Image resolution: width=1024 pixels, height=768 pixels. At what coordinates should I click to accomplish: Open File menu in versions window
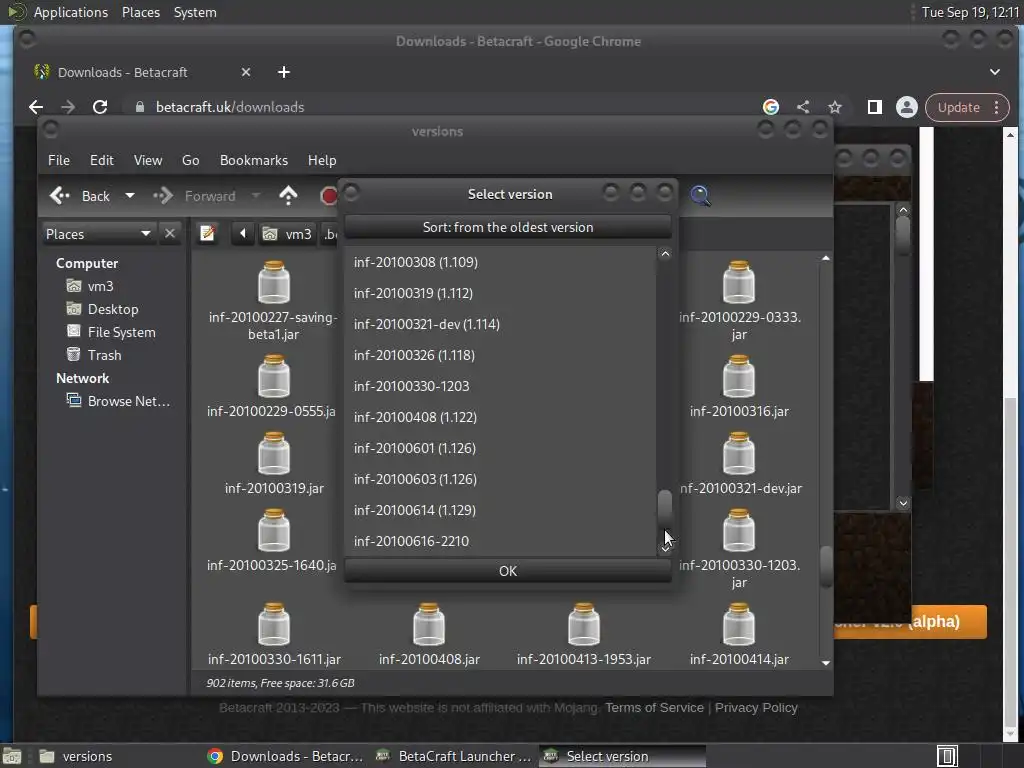[59, 160]
